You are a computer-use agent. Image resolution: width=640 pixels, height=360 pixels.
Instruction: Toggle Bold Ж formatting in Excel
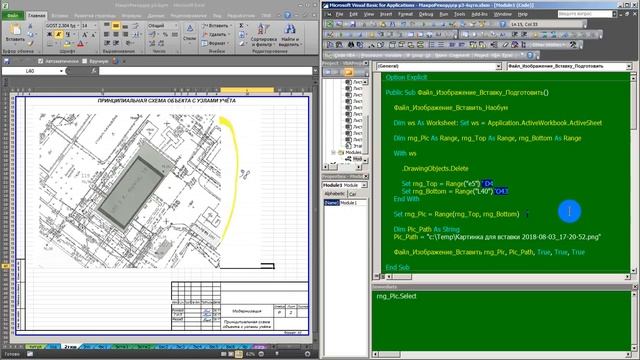click(x=50, y=35)
